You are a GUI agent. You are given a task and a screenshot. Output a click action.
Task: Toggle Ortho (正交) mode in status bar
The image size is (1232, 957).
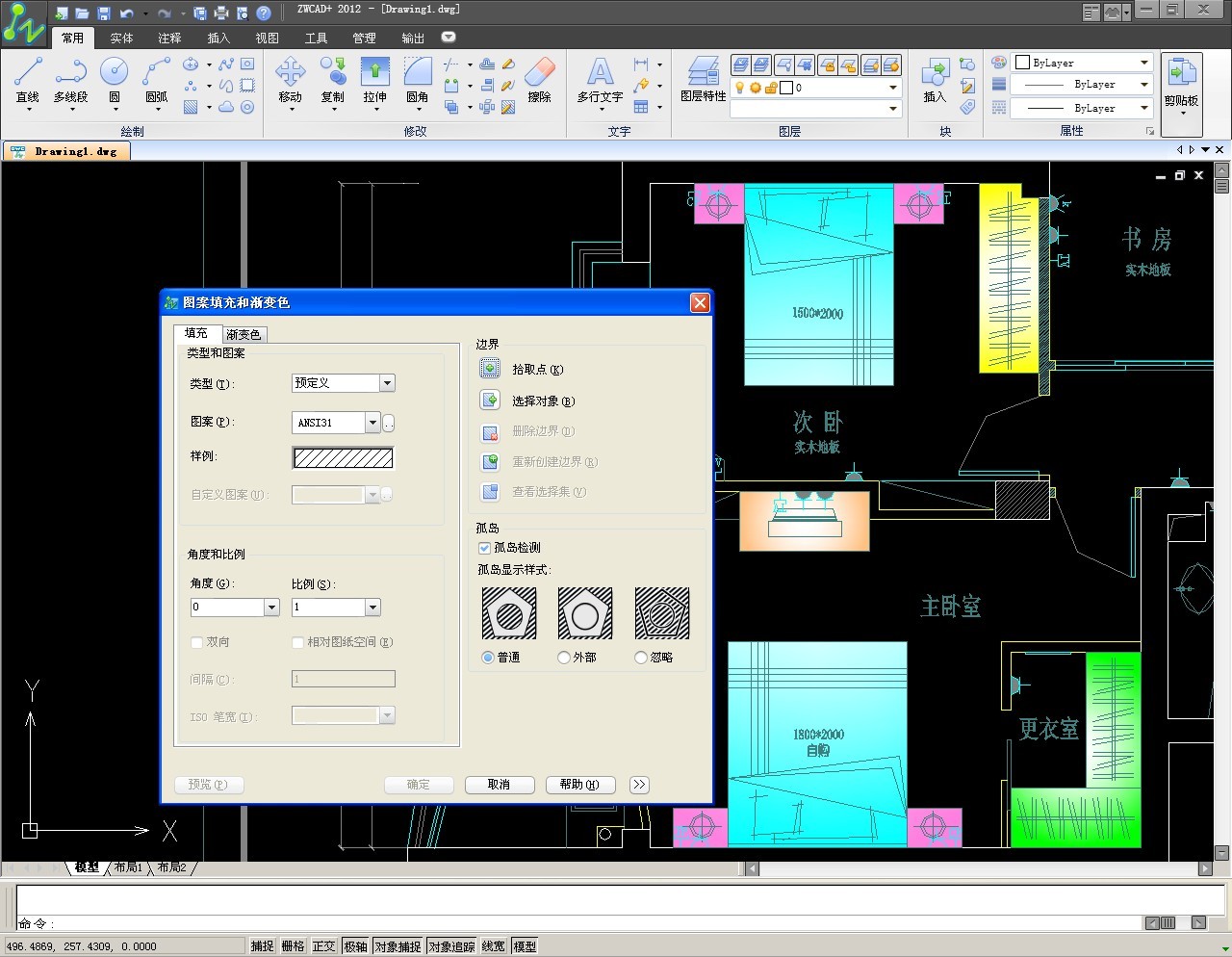323,946
